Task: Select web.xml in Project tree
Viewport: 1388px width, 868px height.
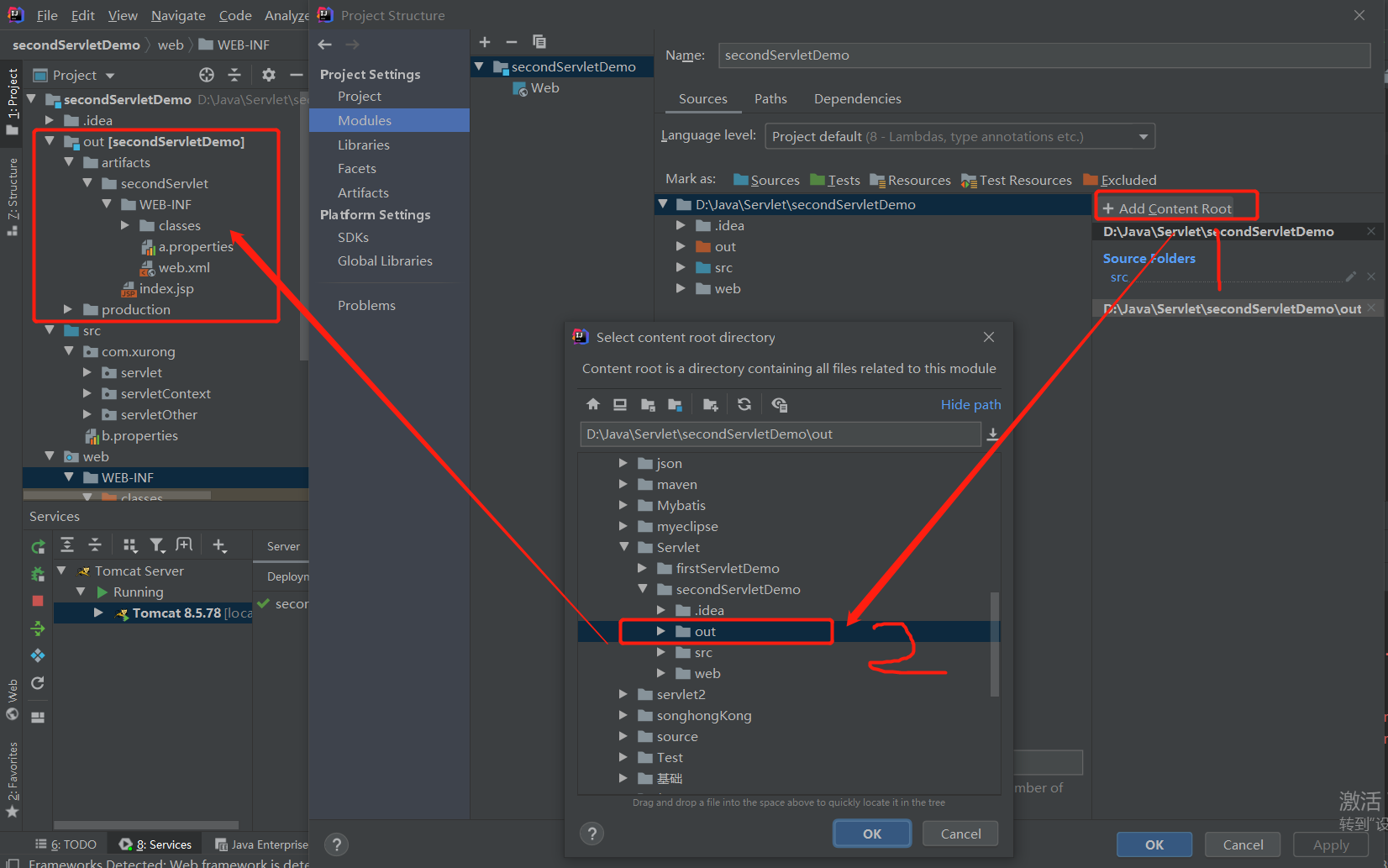Action: (183, 267)
